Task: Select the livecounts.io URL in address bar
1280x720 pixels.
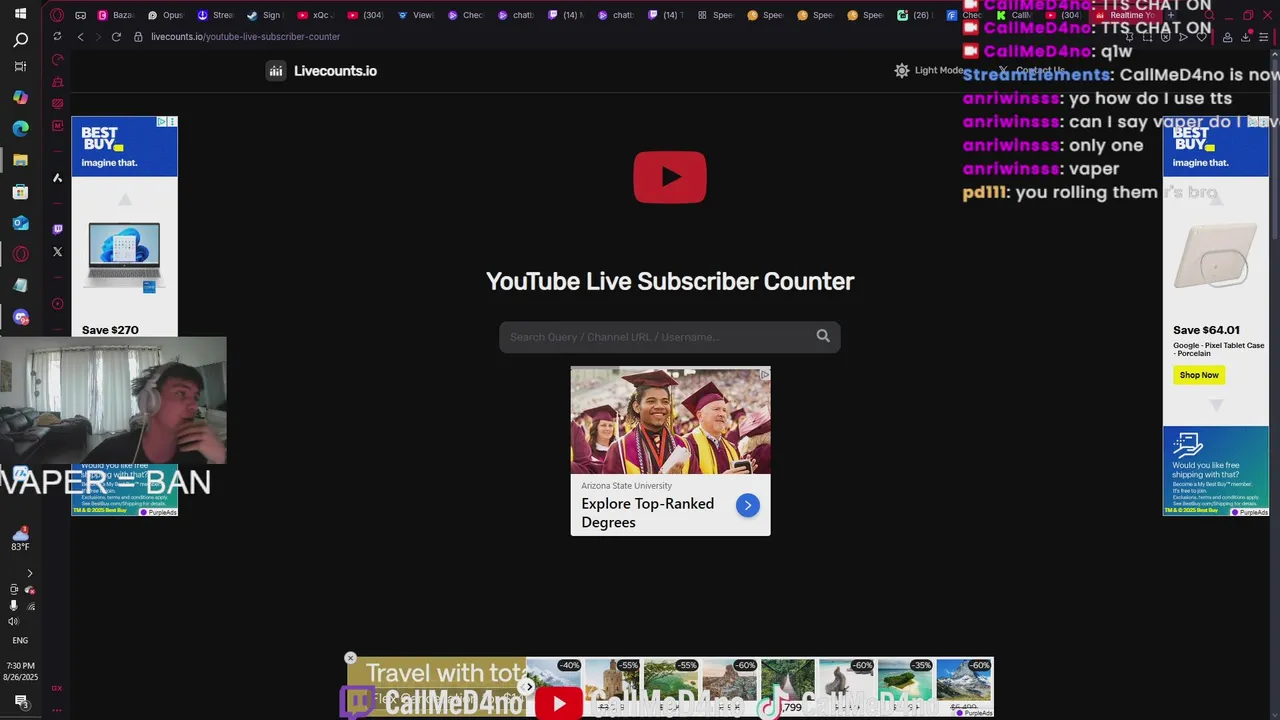Action: coord(245,36)
